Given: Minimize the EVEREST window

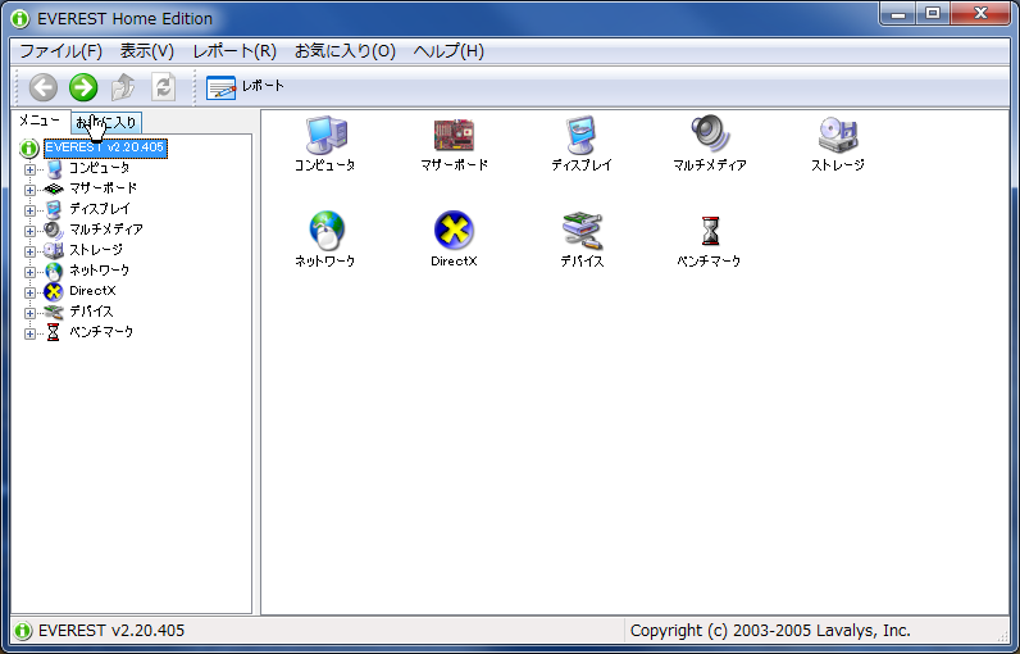Looking at the screenshot, I should tap(898, 14).
